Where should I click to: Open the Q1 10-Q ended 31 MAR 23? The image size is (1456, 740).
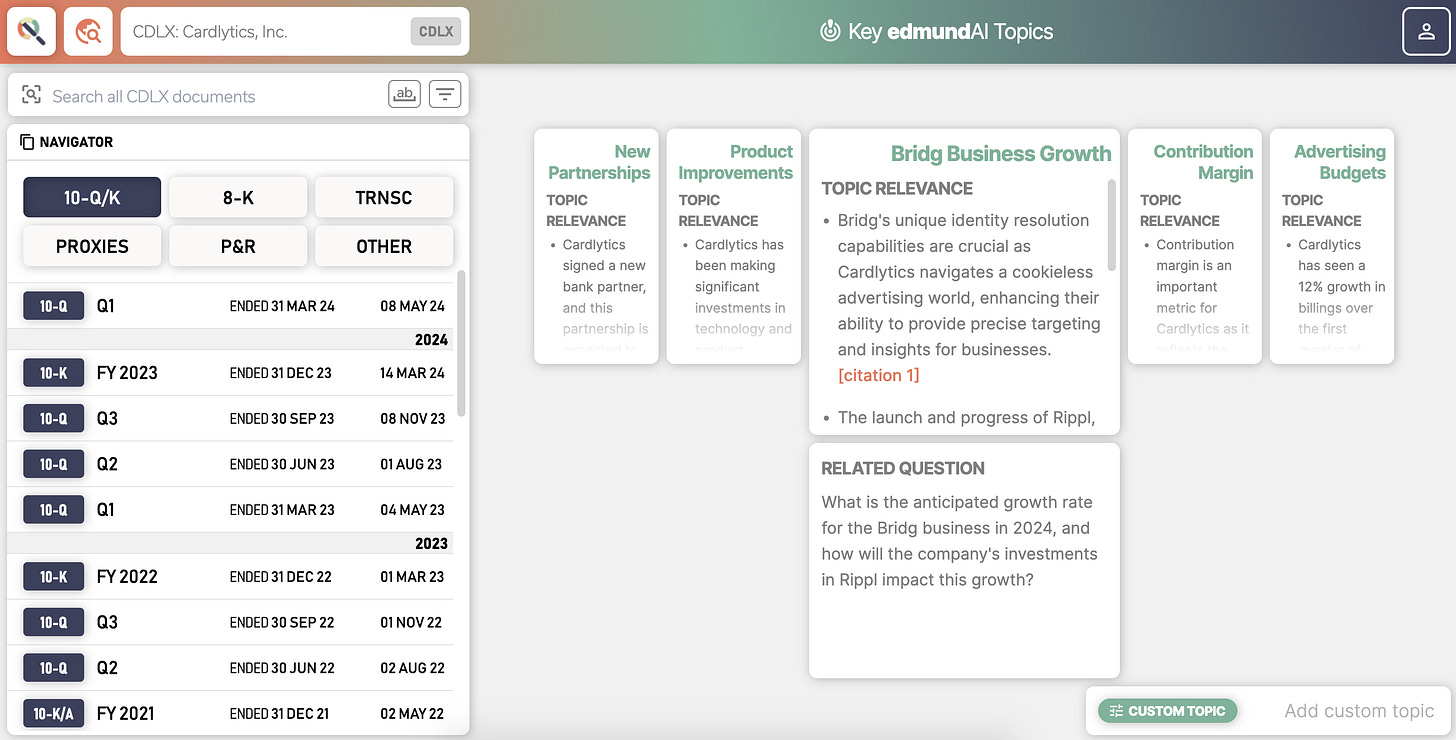(x=231, y=509)
